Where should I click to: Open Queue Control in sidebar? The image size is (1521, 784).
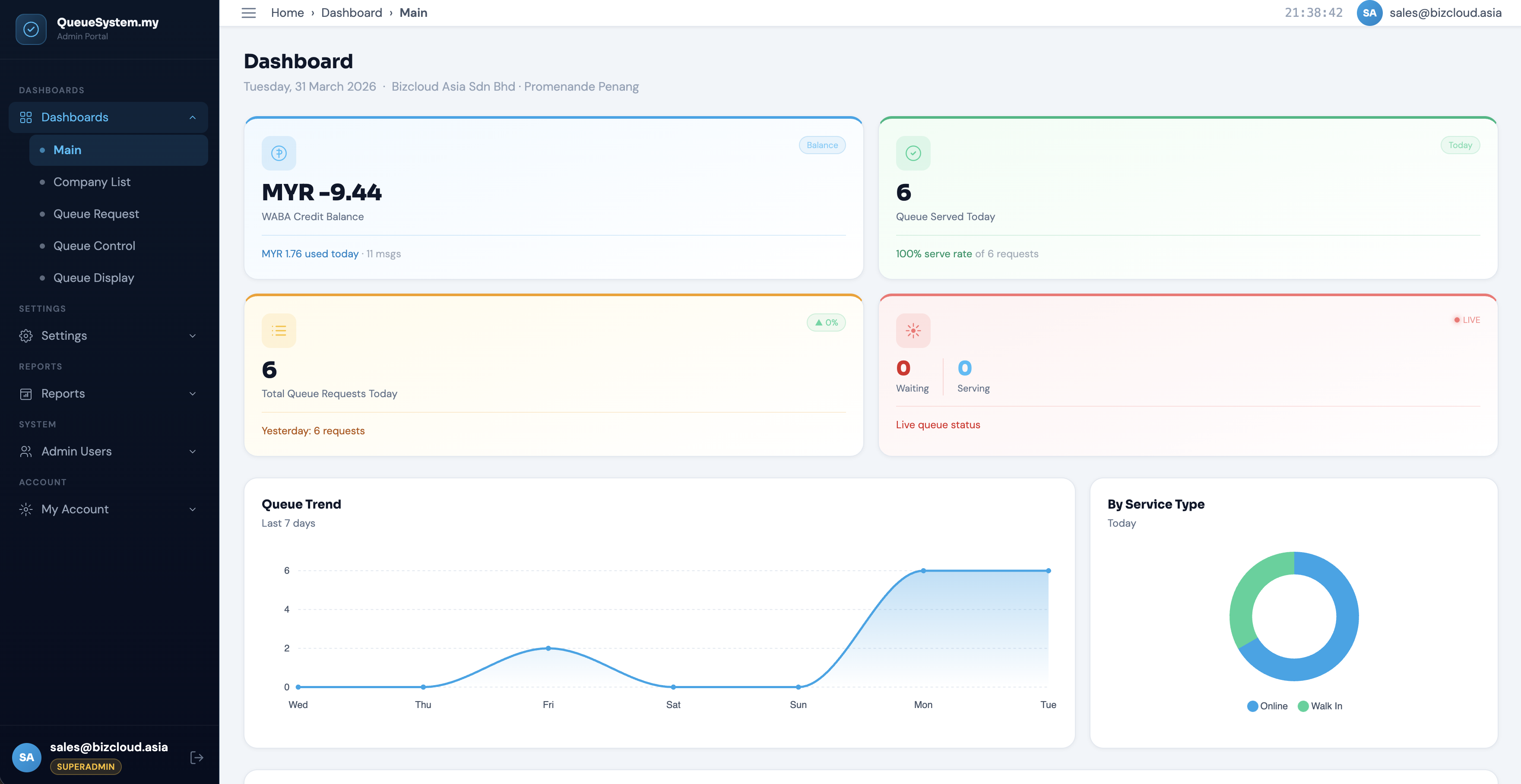tap(119, 246)
